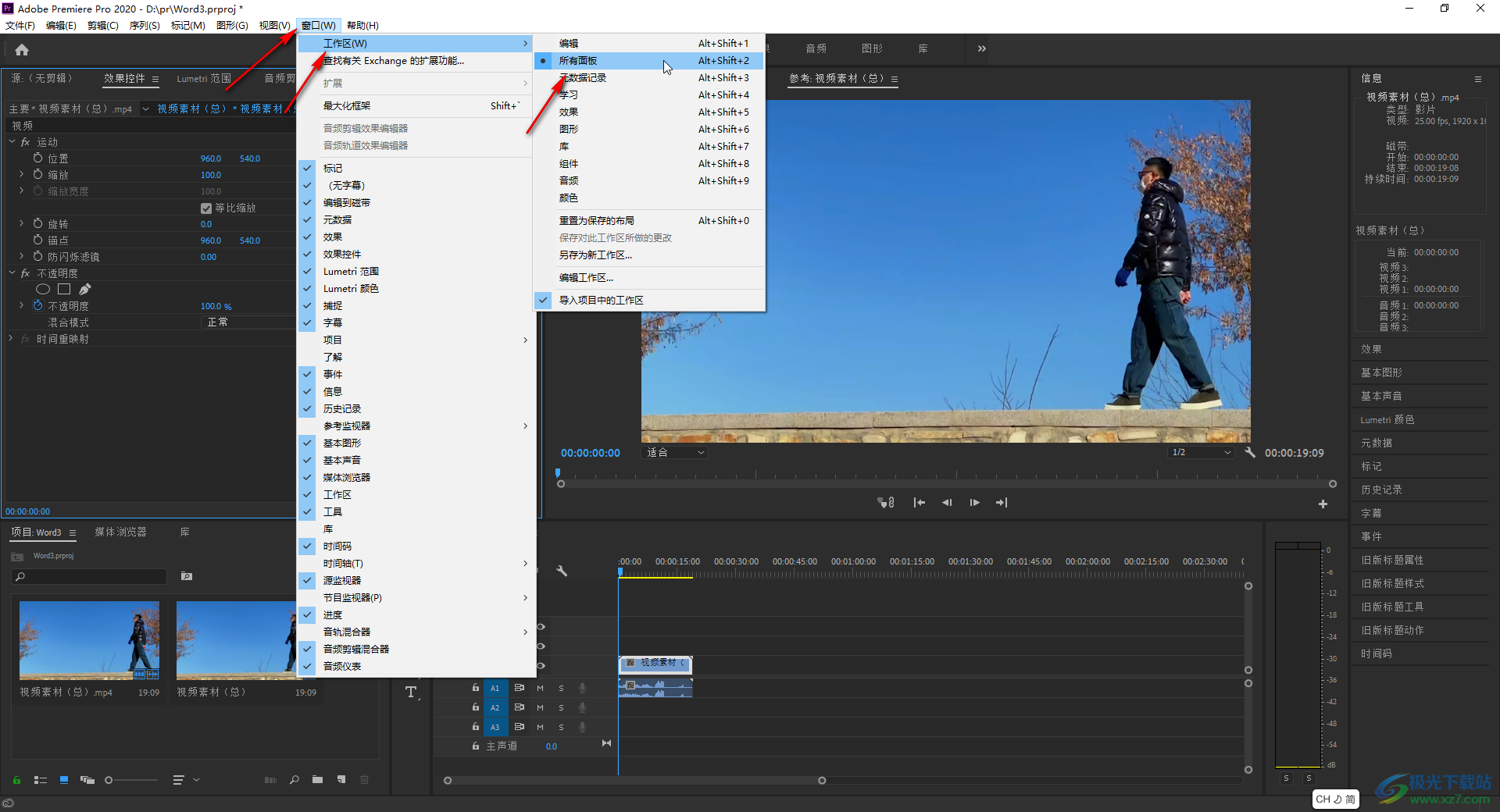This screenshot has height=812, width=1500.
Task: Expand the 时间重映射 effect
Action: point(11,339)
